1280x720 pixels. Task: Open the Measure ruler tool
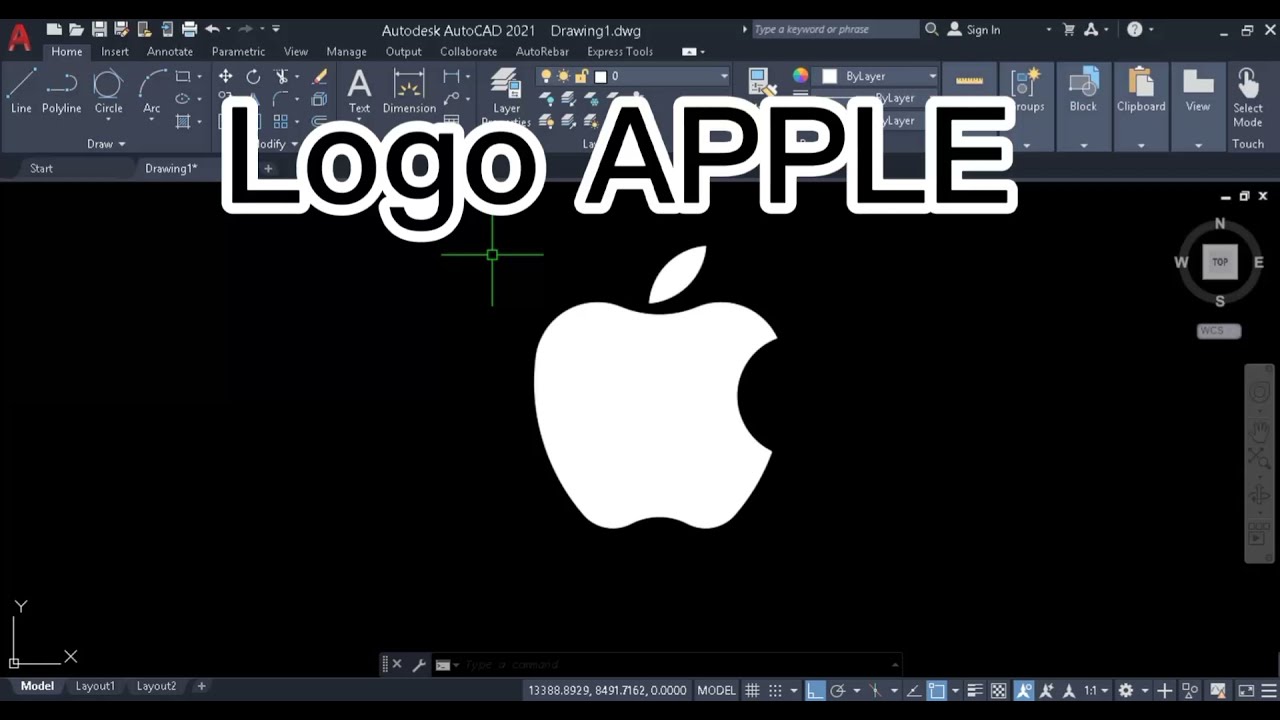click(969, 81)
